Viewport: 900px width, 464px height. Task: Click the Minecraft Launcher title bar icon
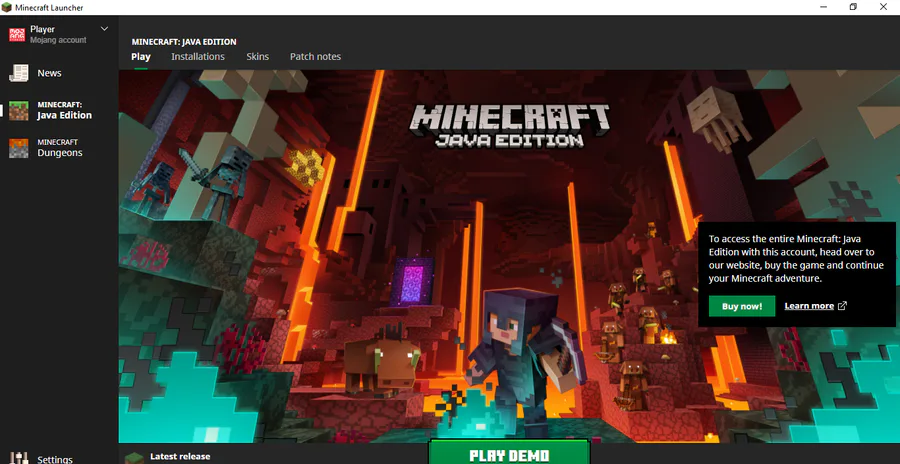coord(6,7)
